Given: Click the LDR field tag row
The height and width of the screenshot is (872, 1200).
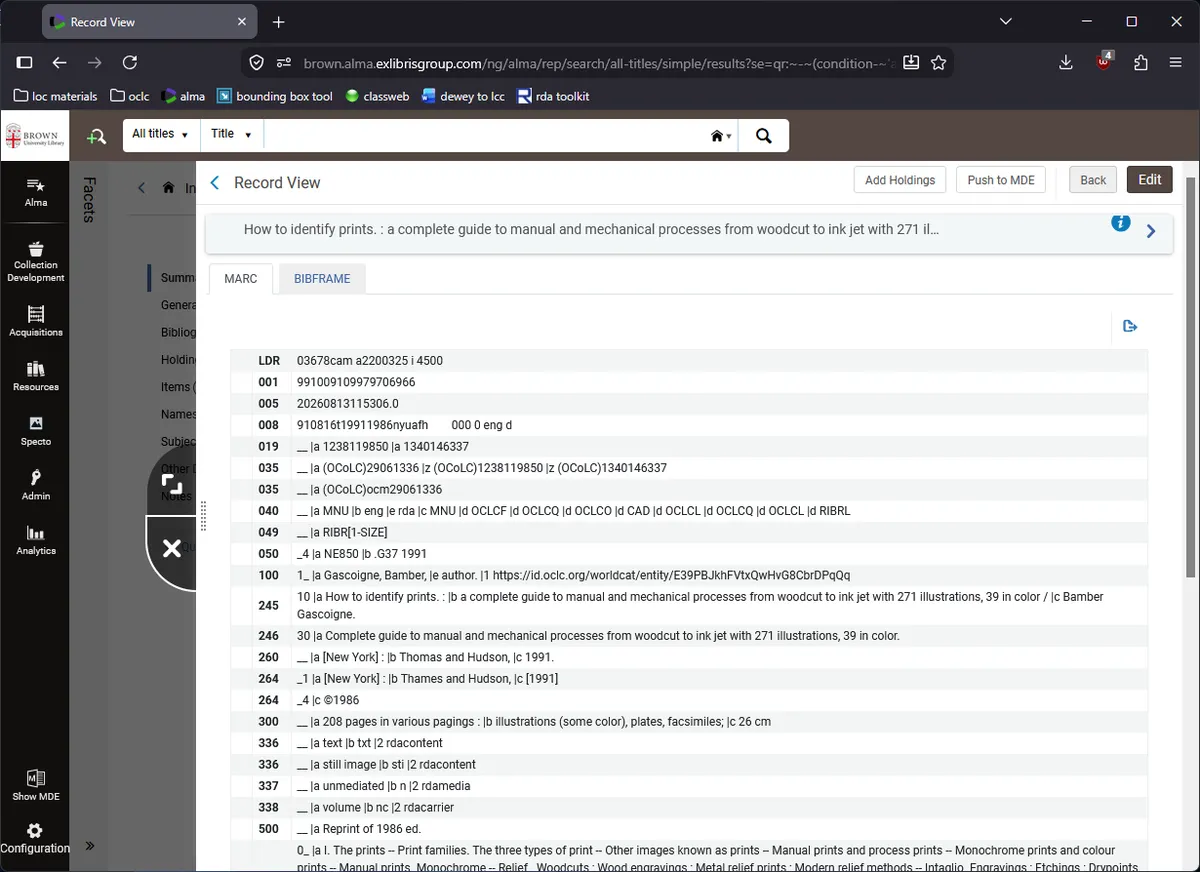Looking at the screenshot, I should [x=688, y=361].
